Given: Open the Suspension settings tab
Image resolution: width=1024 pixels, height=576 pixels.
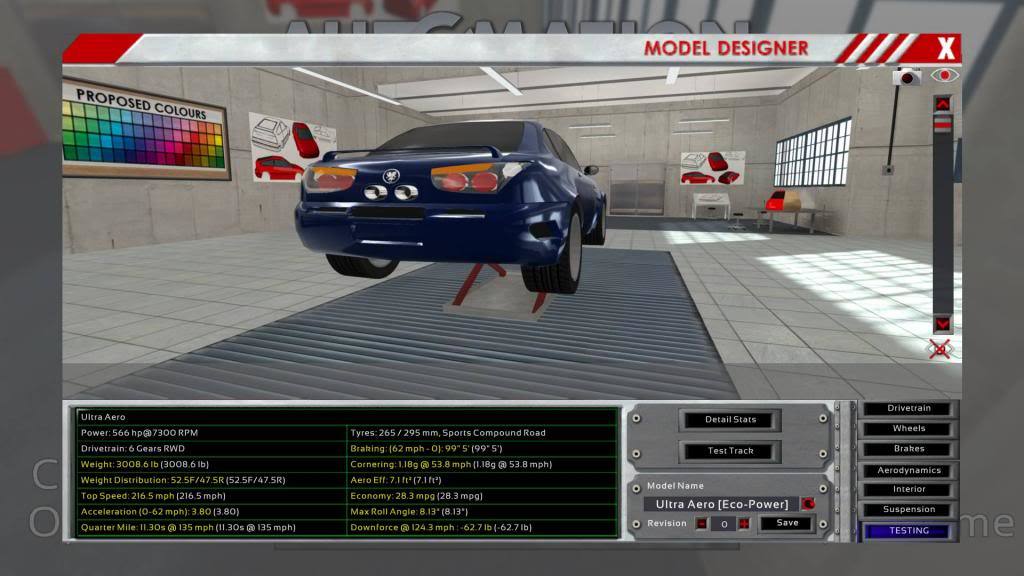Looking at the screenshot, I should pyautogui.click(x=909, y=510).
